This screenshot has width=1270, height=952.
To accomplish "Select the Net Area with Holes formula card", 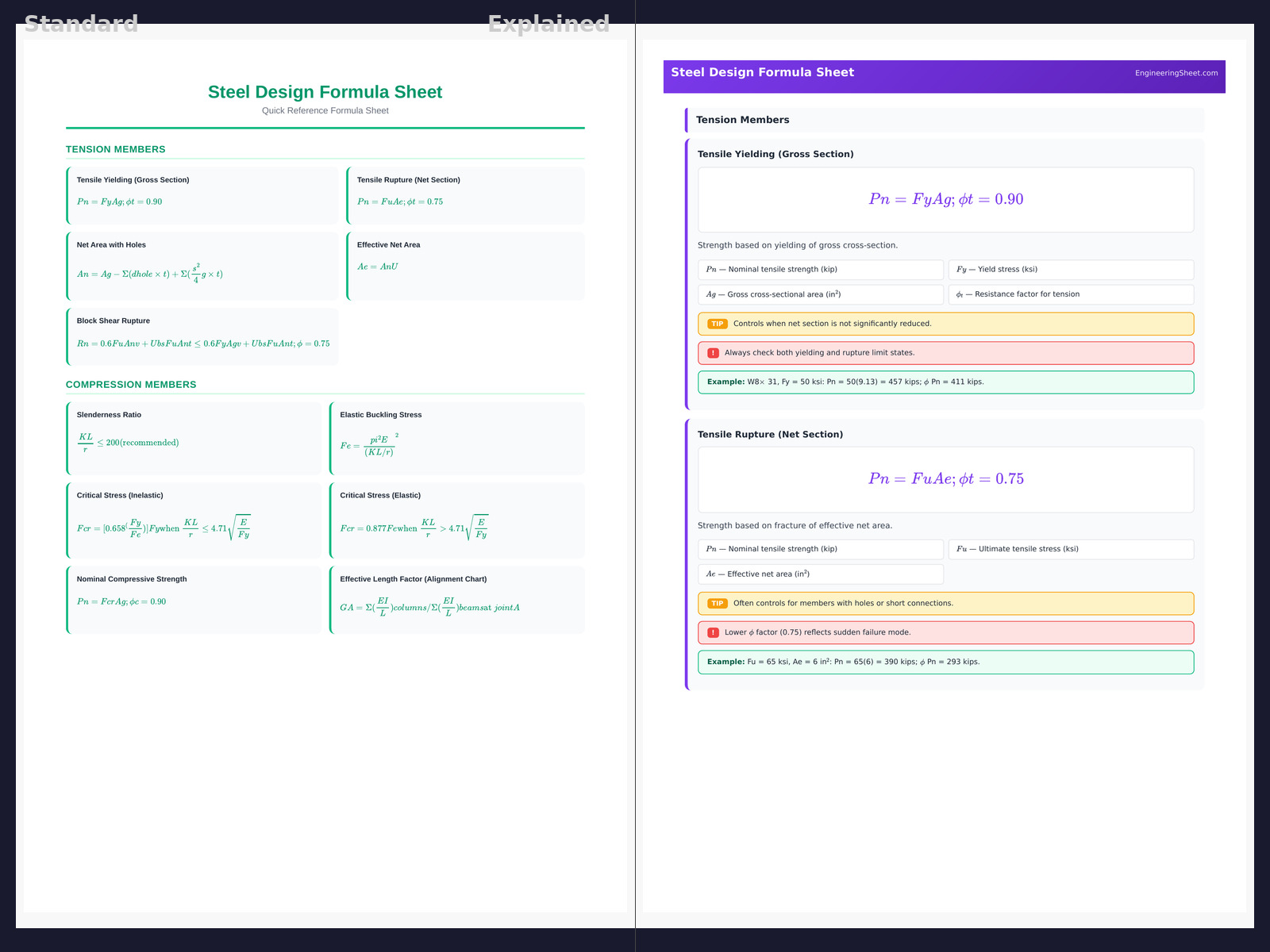I will (x=203, y=266).
